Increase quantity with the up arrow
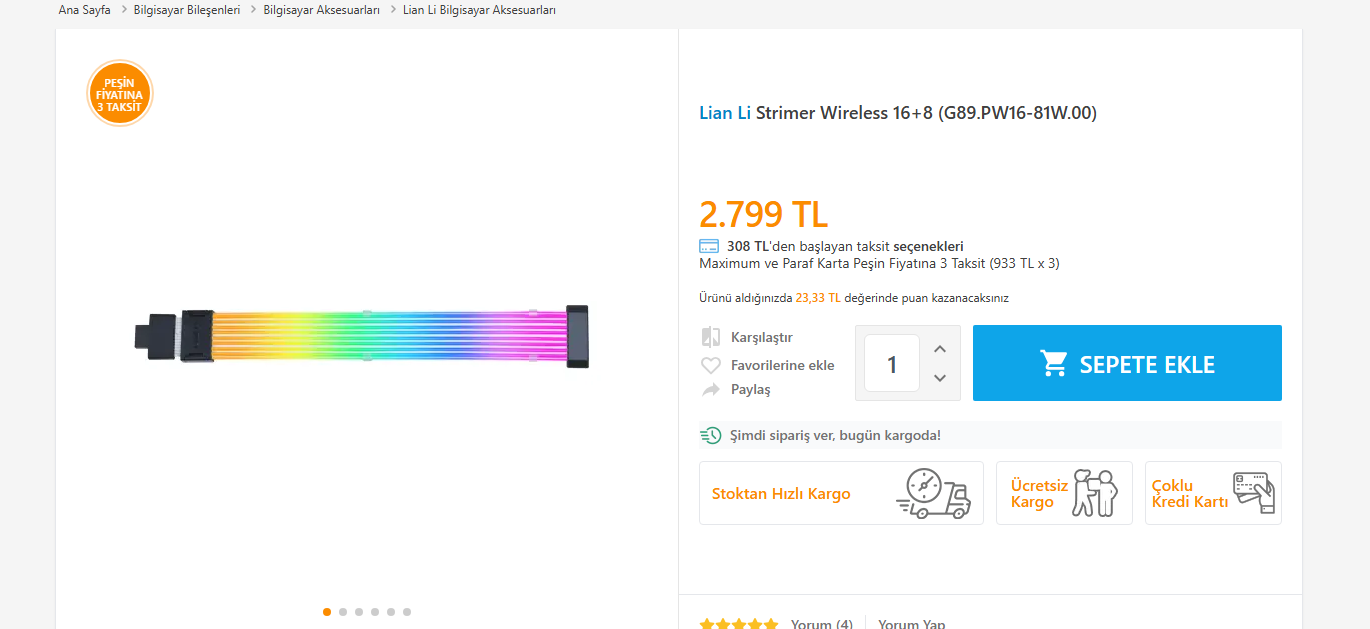1370x629 pixels. [940, 349]
